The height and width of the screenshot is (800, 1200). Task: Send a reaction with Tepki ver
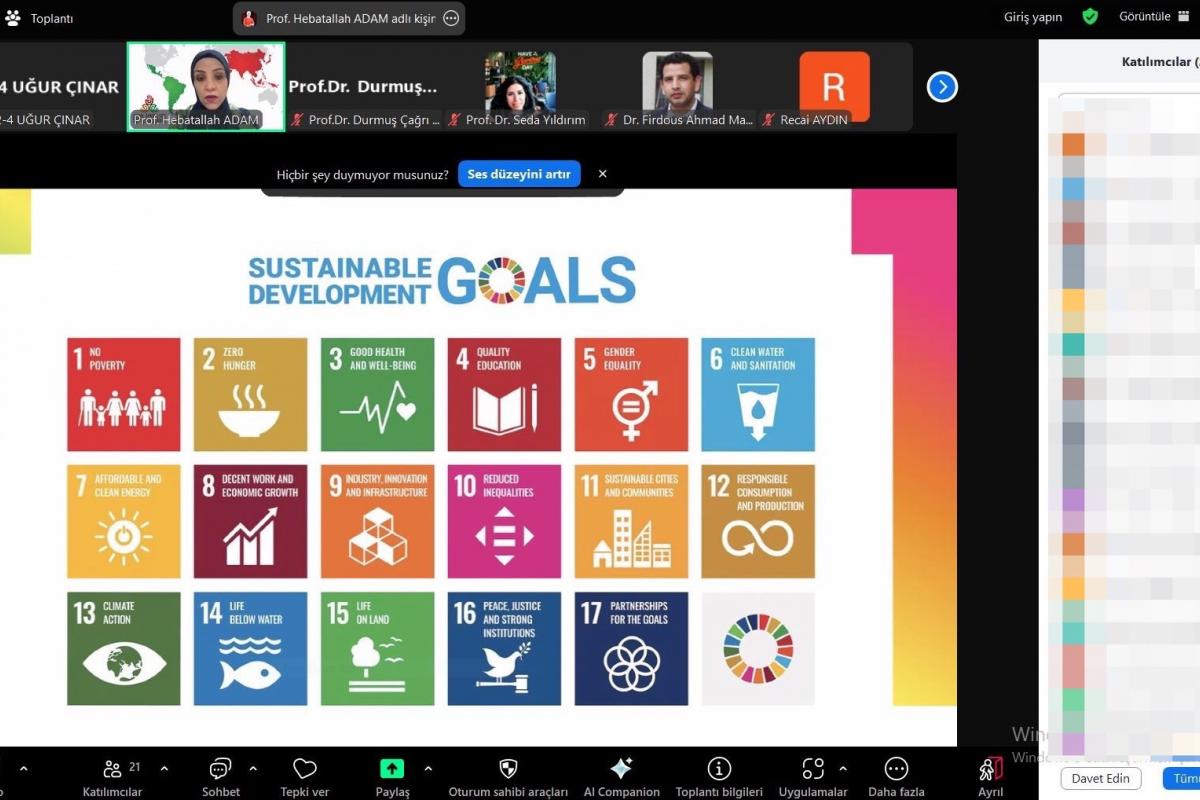[305, 777]
